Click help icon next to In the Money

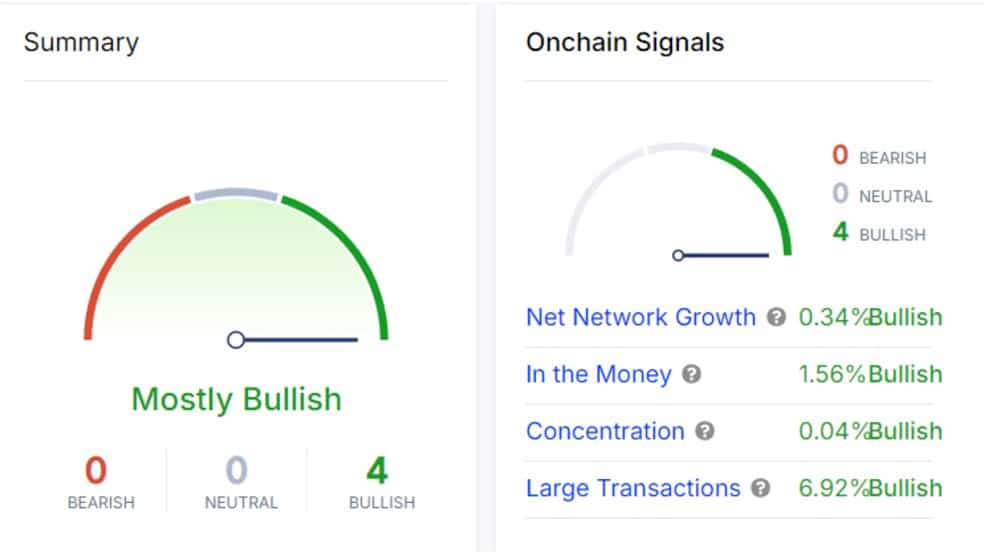pyautogui.click(x=692, y=374)
